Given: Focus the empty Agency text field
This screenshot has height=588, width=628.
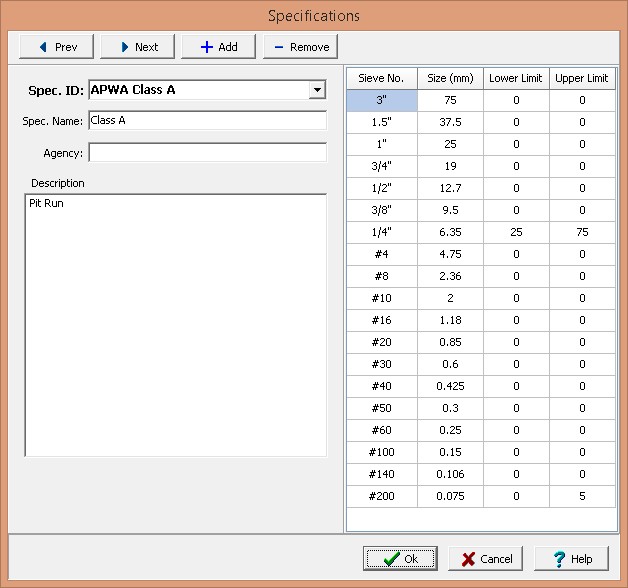Looking at the screenshot, I should pos(207,153).
